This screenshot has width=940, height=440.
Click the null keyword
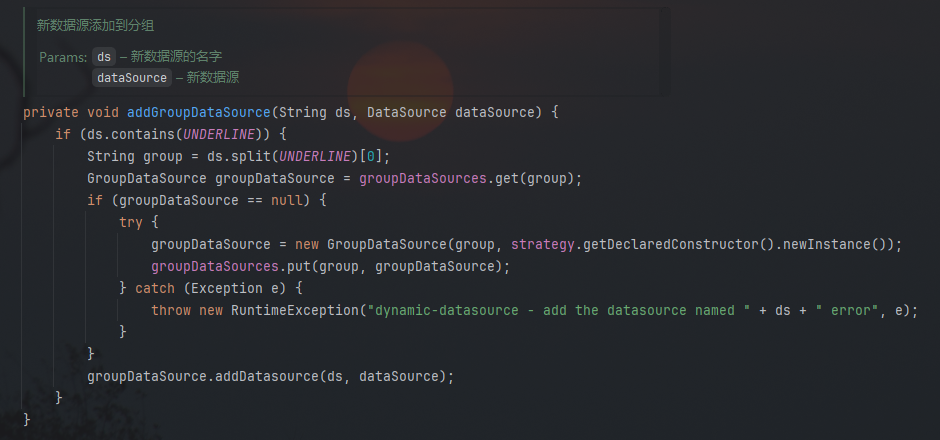(287, 200)
